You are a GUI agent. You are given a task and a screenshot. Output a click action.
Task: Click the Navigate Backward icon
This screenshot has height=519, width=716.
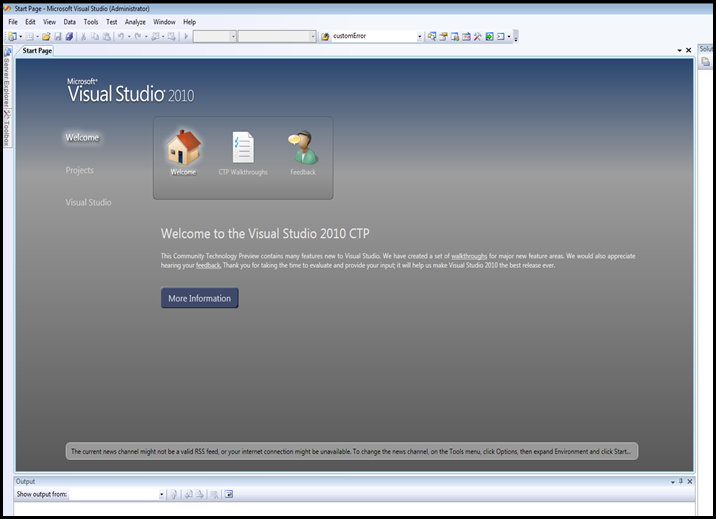(155, 36)
